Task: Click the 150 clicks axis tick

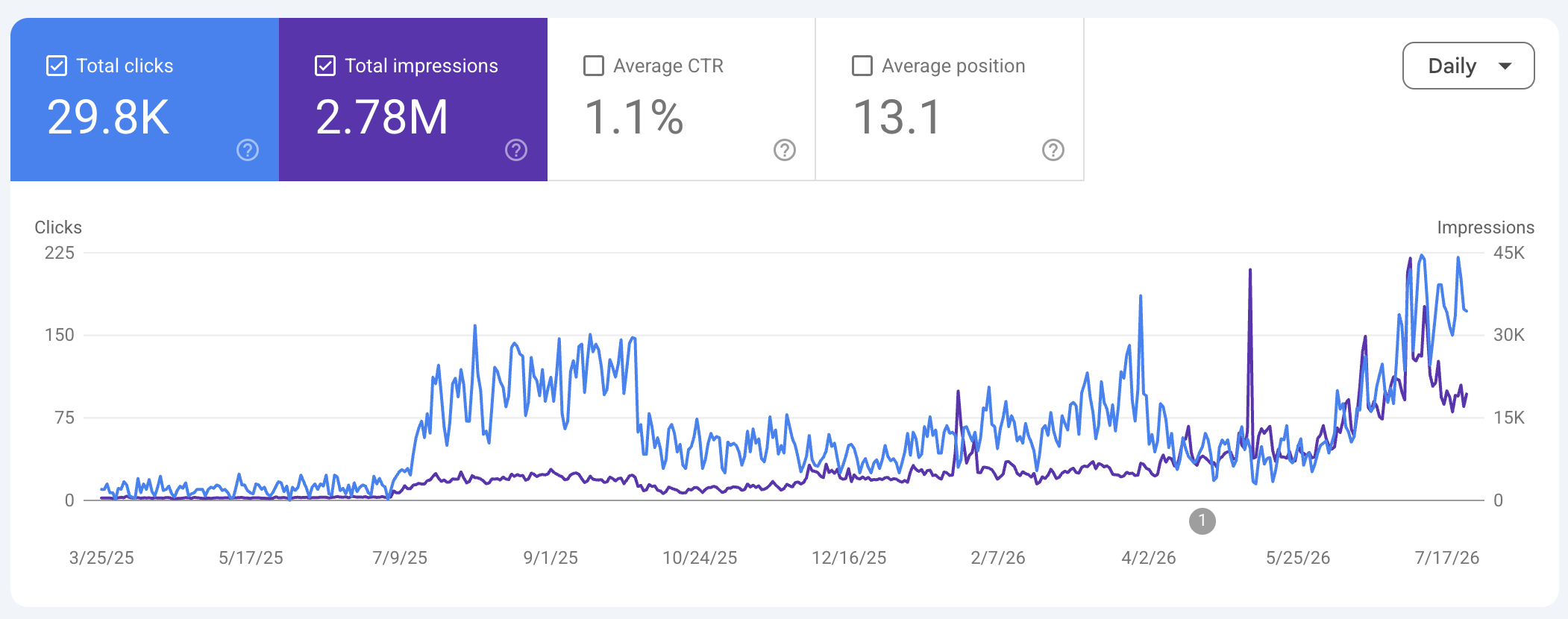Action: coord(60,335)
